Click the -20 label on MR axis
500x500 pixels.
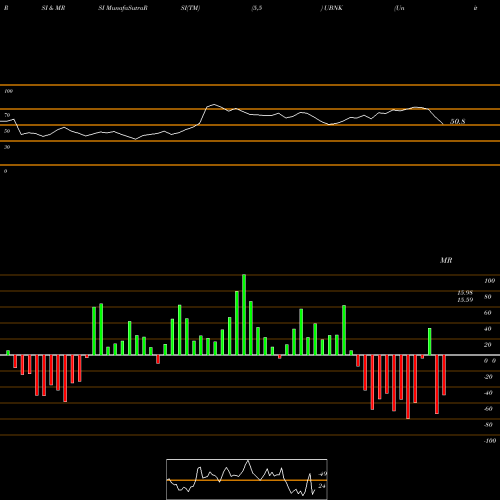pyautogui.click(x=488, y=377)
